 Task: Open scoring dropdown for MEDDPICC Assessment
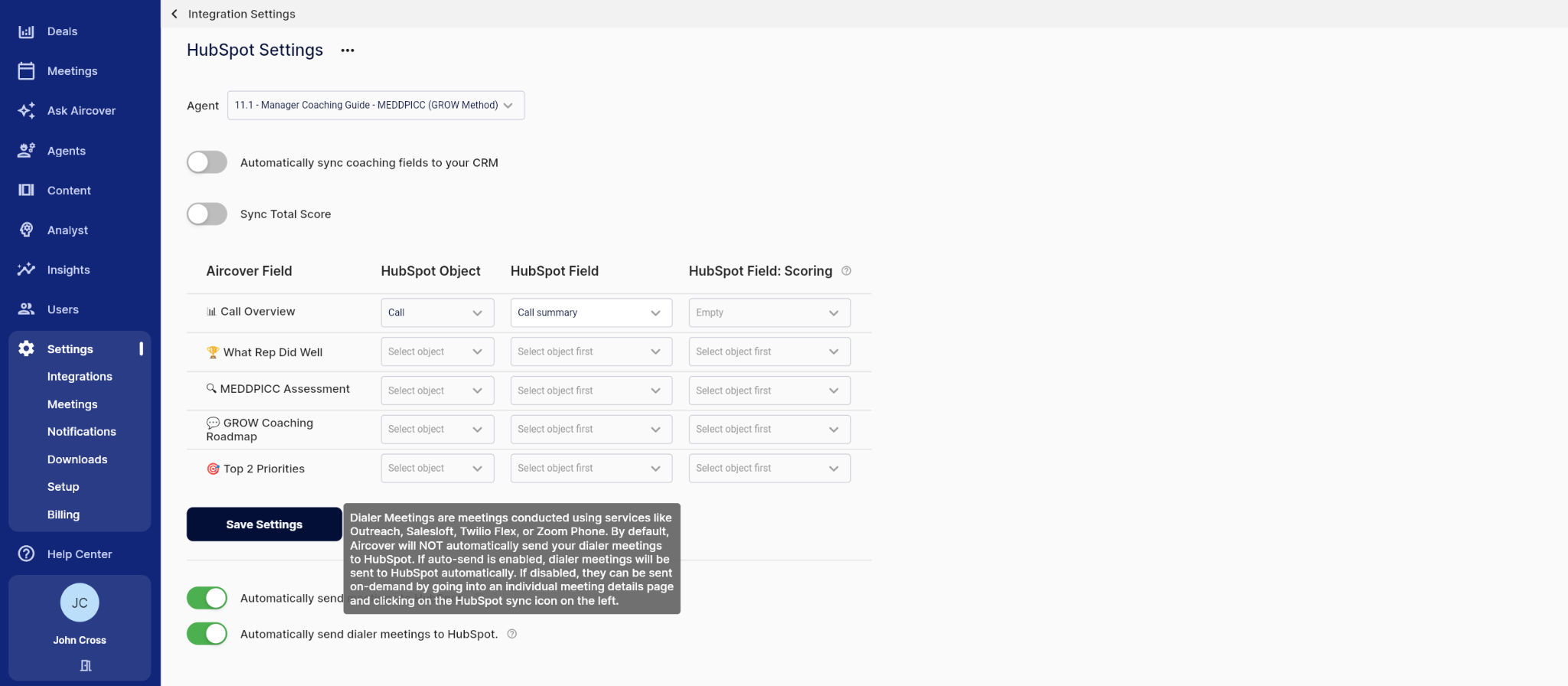point(769,390)
